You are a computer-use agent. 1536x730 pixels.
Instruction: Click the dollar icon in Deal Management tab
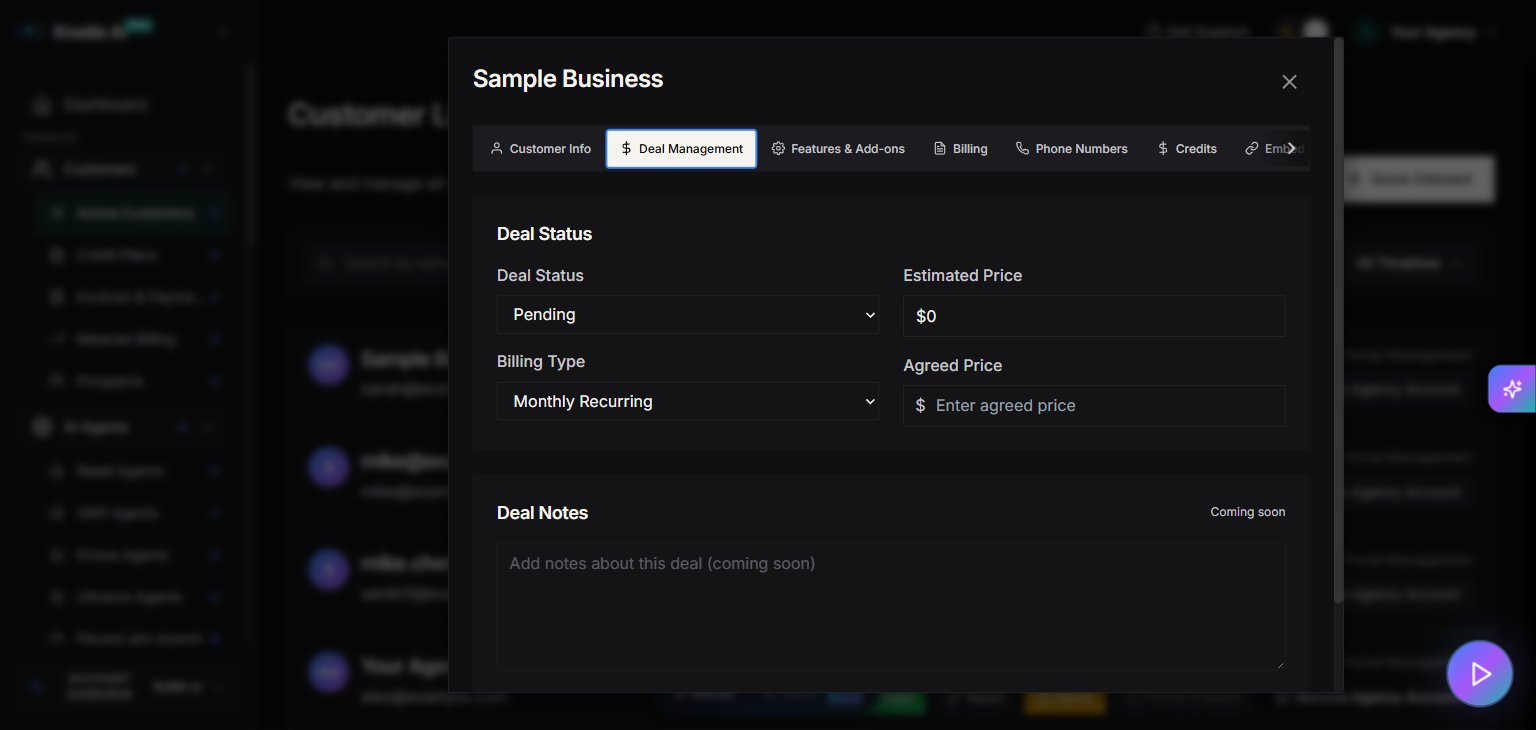click(626, 148)
